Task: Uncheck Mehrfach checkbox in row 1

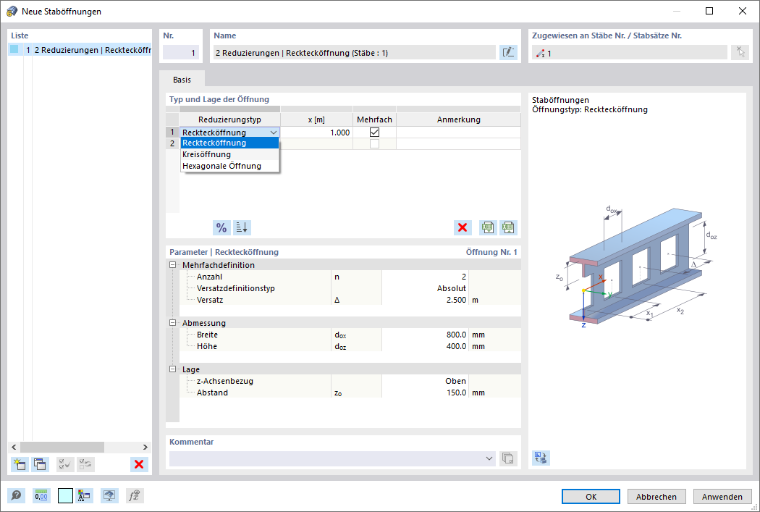Action: point(374,132)
